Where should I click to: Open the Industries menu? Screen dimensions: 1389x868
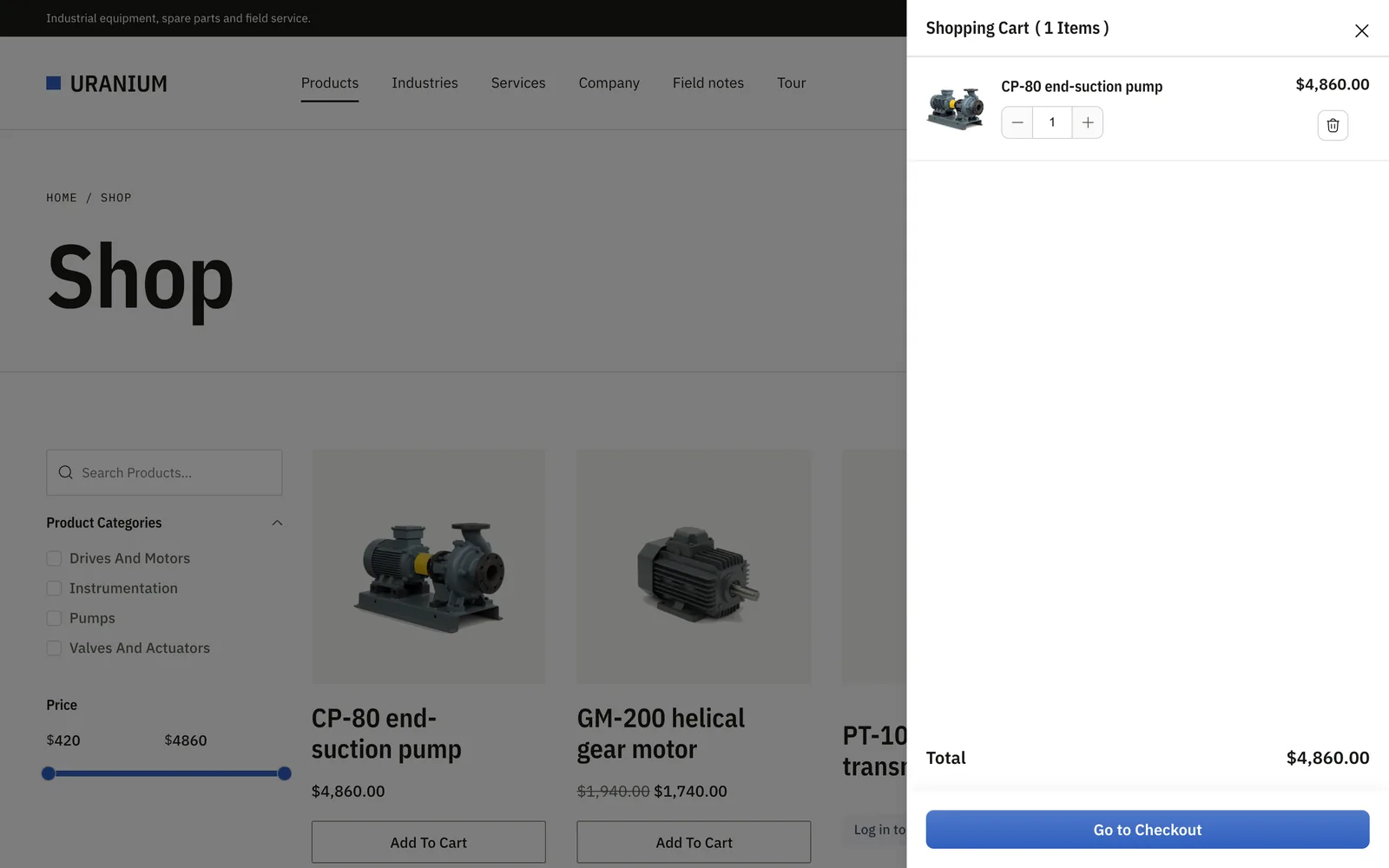[425, 83]
